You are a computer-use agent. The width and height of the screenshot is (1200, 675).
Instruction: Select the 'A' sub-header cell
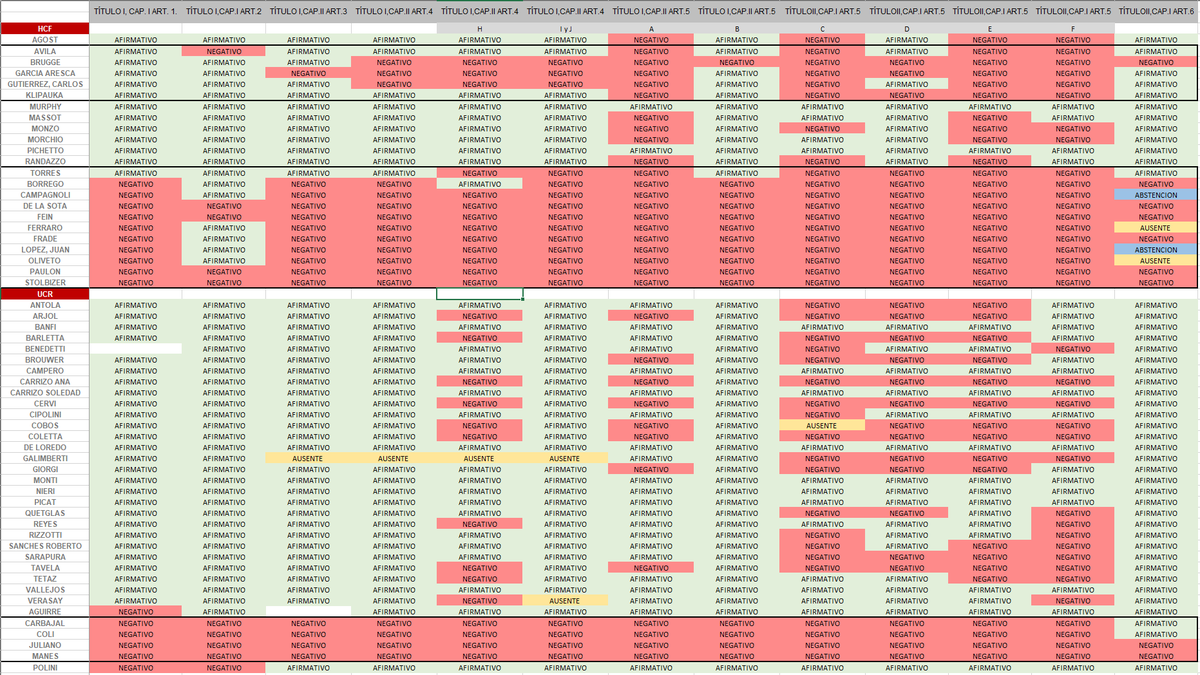651,28
